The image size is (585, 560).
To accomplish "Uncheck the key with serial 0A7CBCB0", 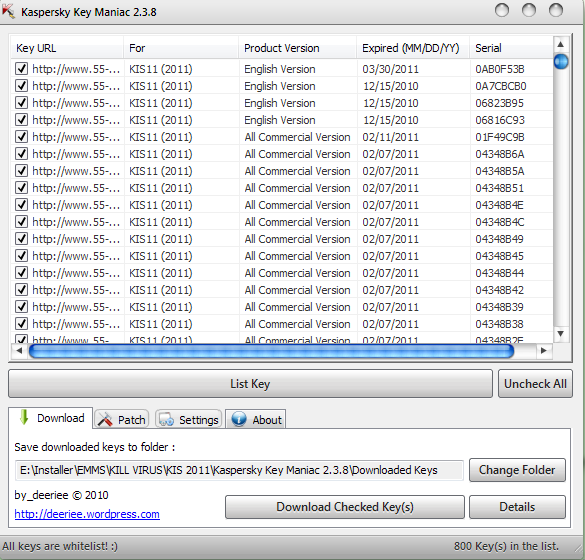I will [22, 86].
